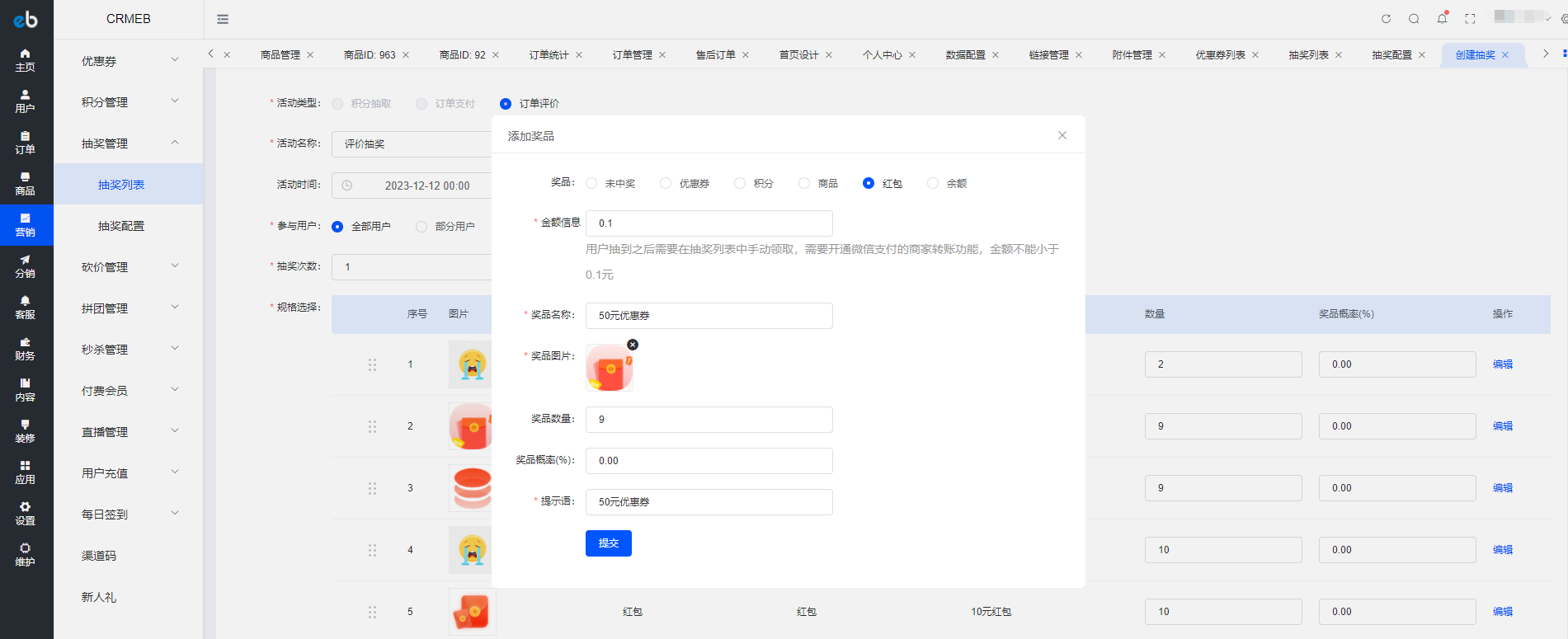
Task: Open the 设置 sidebar section
Action: click(x=26, y=514)
